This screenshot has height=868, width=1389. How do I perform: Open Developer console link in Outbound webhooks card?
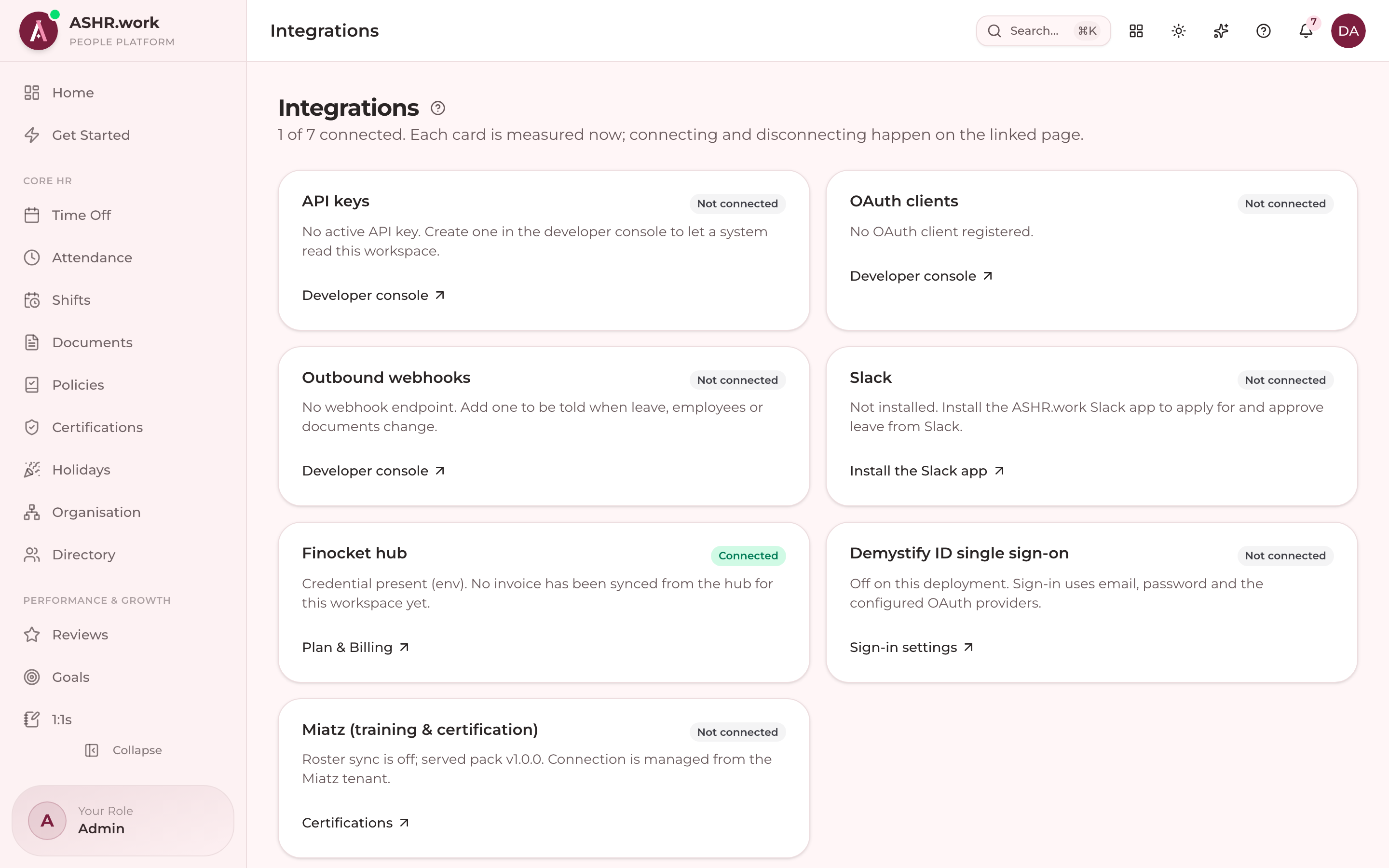pyautogui.click(x=374, y=471)
